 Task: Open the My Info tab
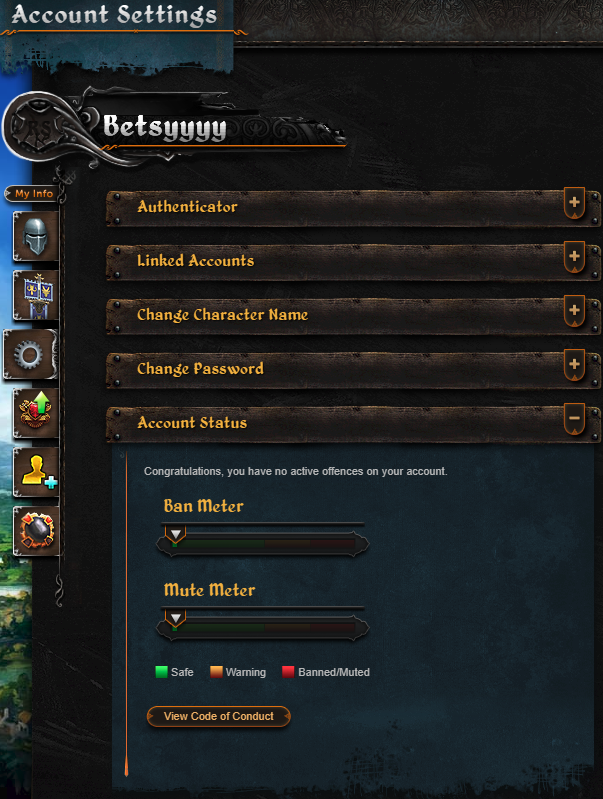click(x=31, y=194)
